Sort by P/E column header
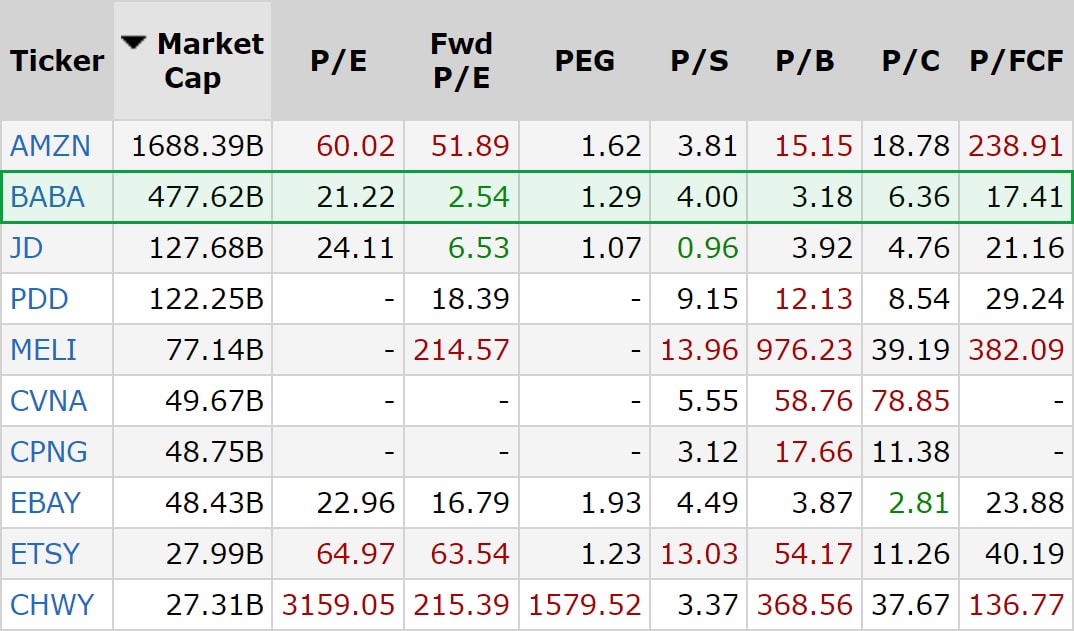The height and width of the screenshot is (631, 1074). [338, 60]
